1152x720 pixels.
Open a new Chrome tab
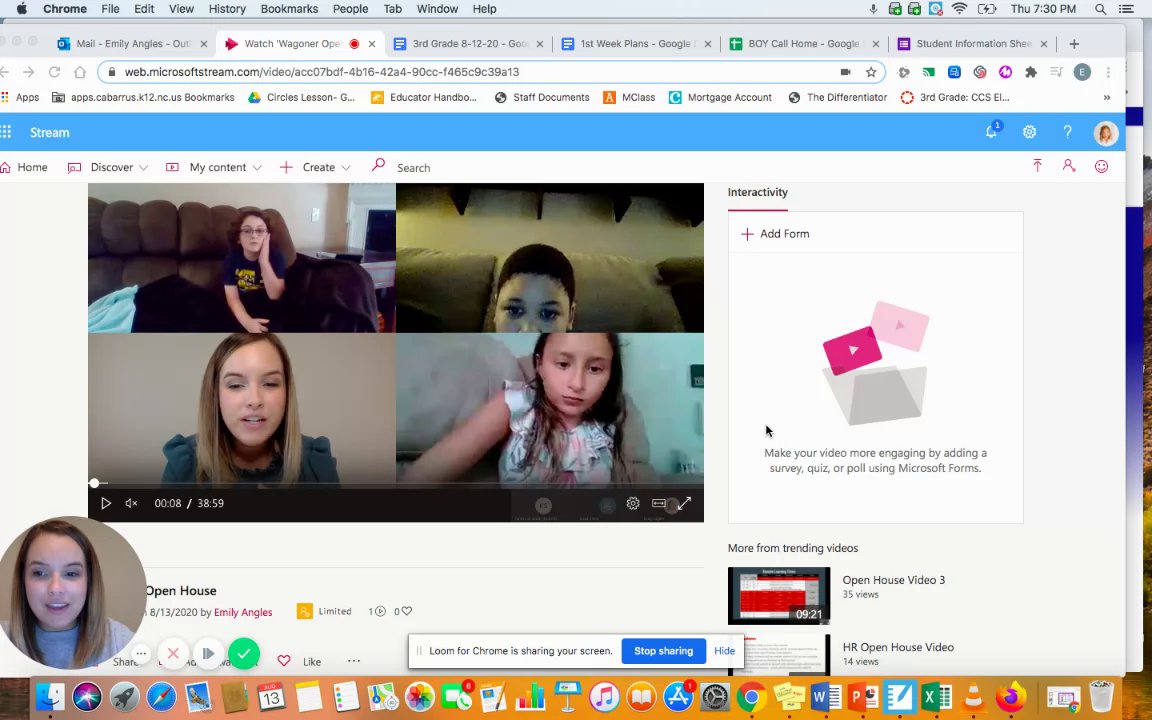(1074, 44)
